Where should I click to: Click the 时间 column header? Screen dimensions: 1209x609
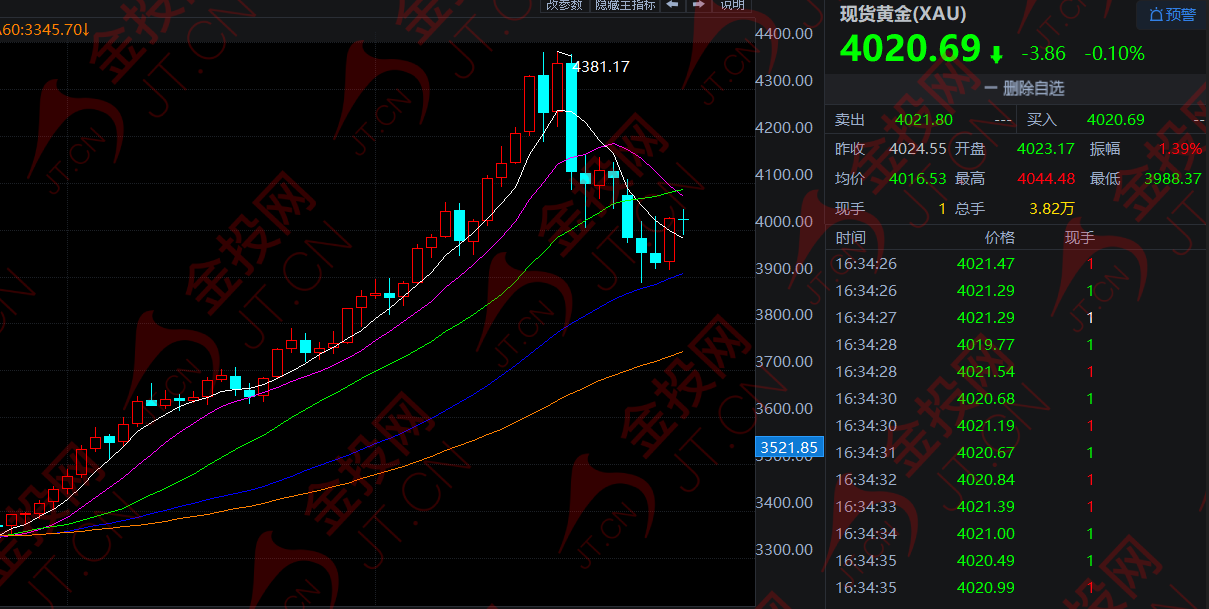851,238
